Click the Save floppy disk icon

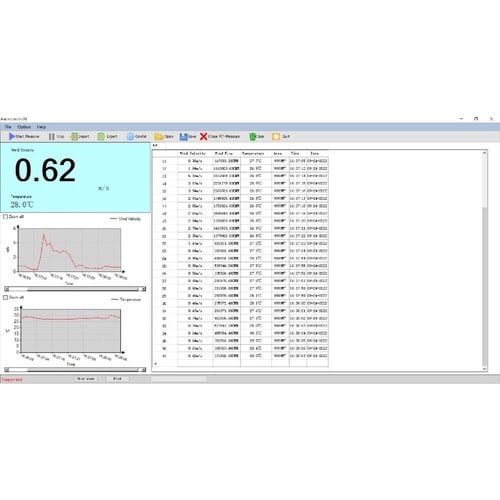[x=183, y=136]
